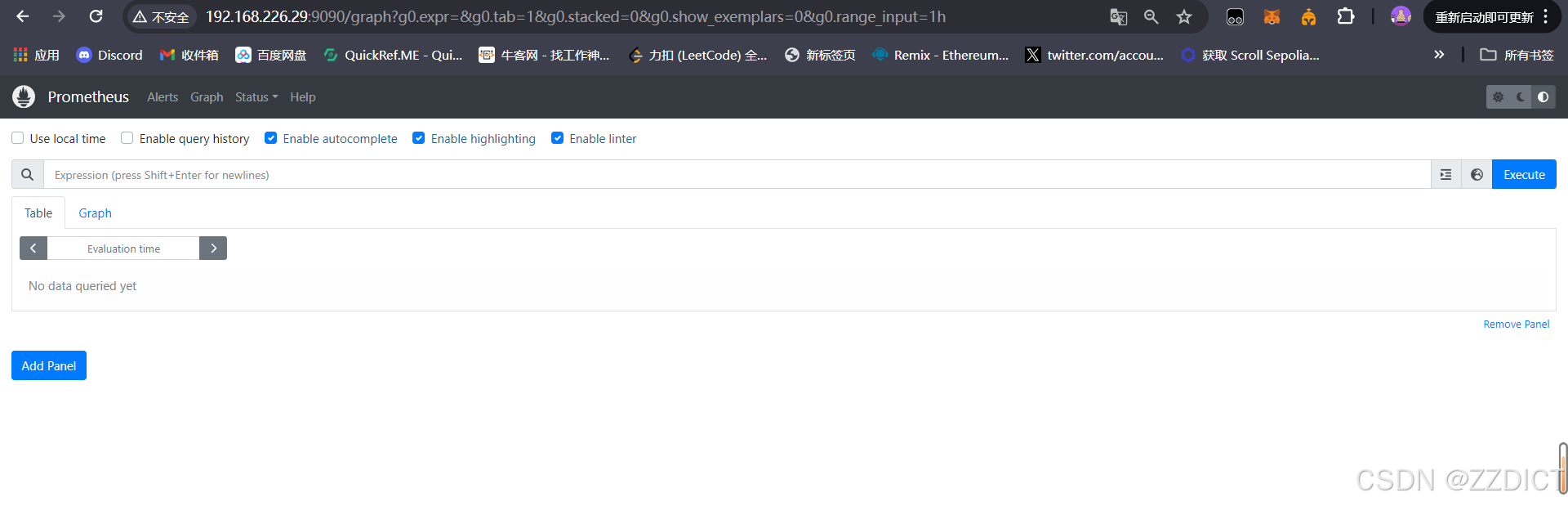Open the Remix - Ethereum bookmark
The width and height of the screenshot is (1568, 506).
coord(941,55)
